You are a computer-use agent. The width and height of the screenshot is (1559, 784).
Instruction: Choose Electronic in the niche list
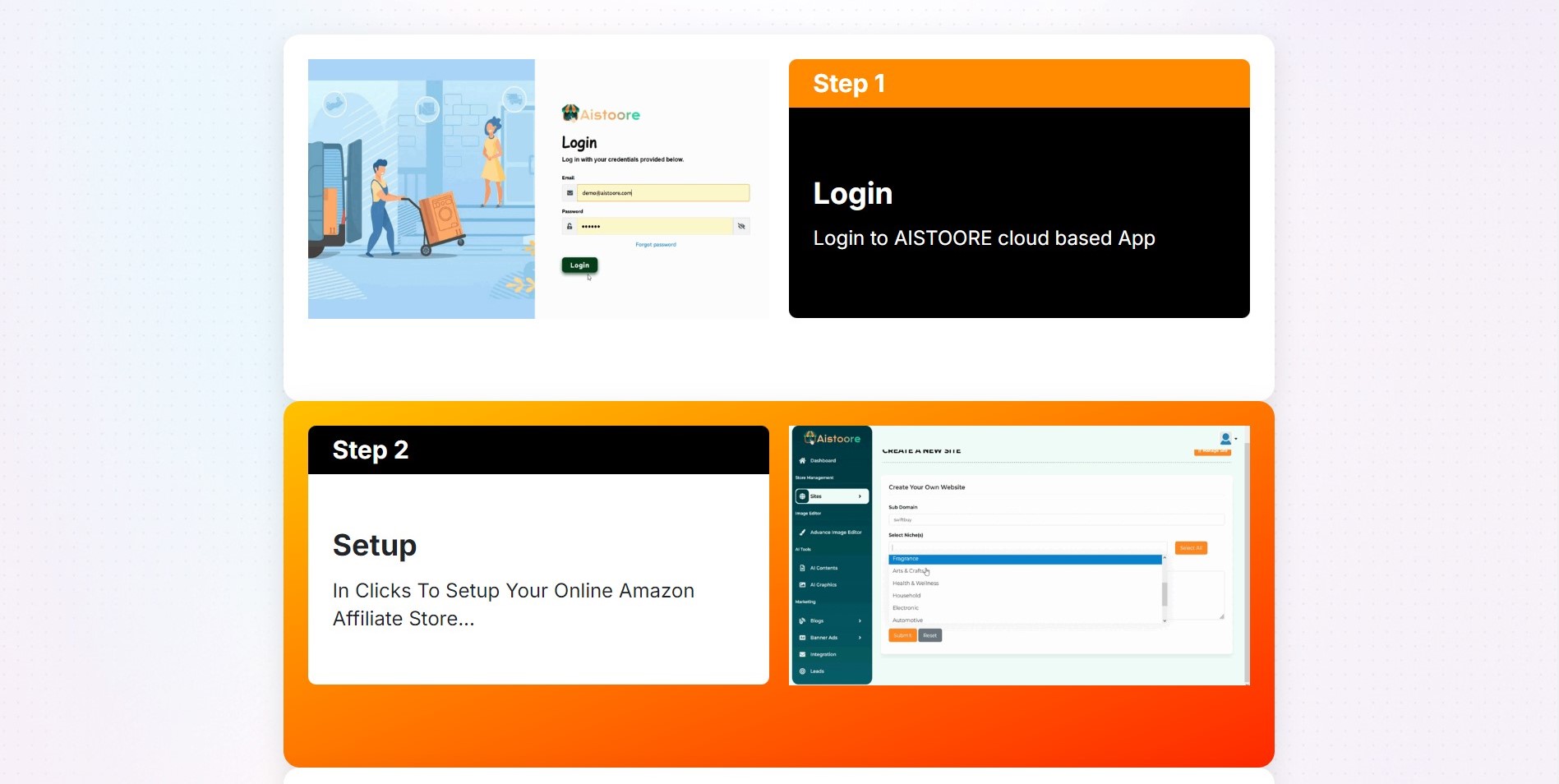(1025, 608)
